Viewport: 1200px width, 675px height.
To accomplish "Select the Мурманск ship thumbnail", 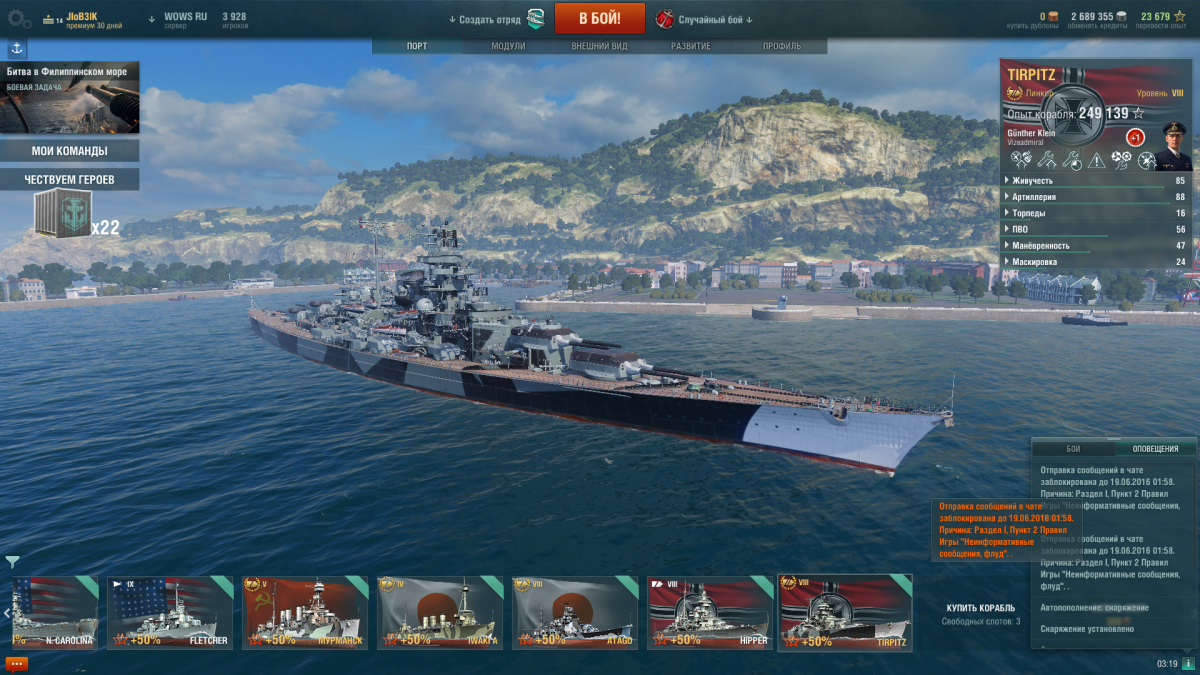I will [x=305, y=612].
